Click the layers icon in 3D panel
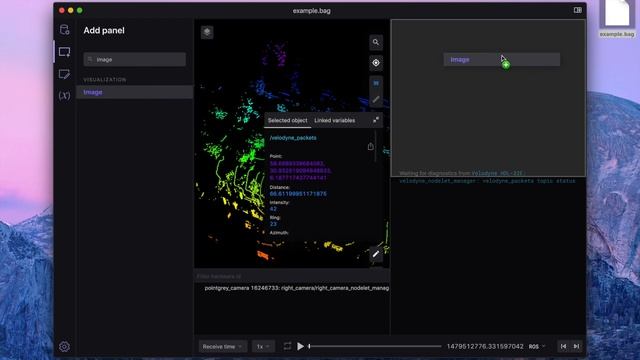The width and height of the screenshot is (640, 360). tap(207, 32)
